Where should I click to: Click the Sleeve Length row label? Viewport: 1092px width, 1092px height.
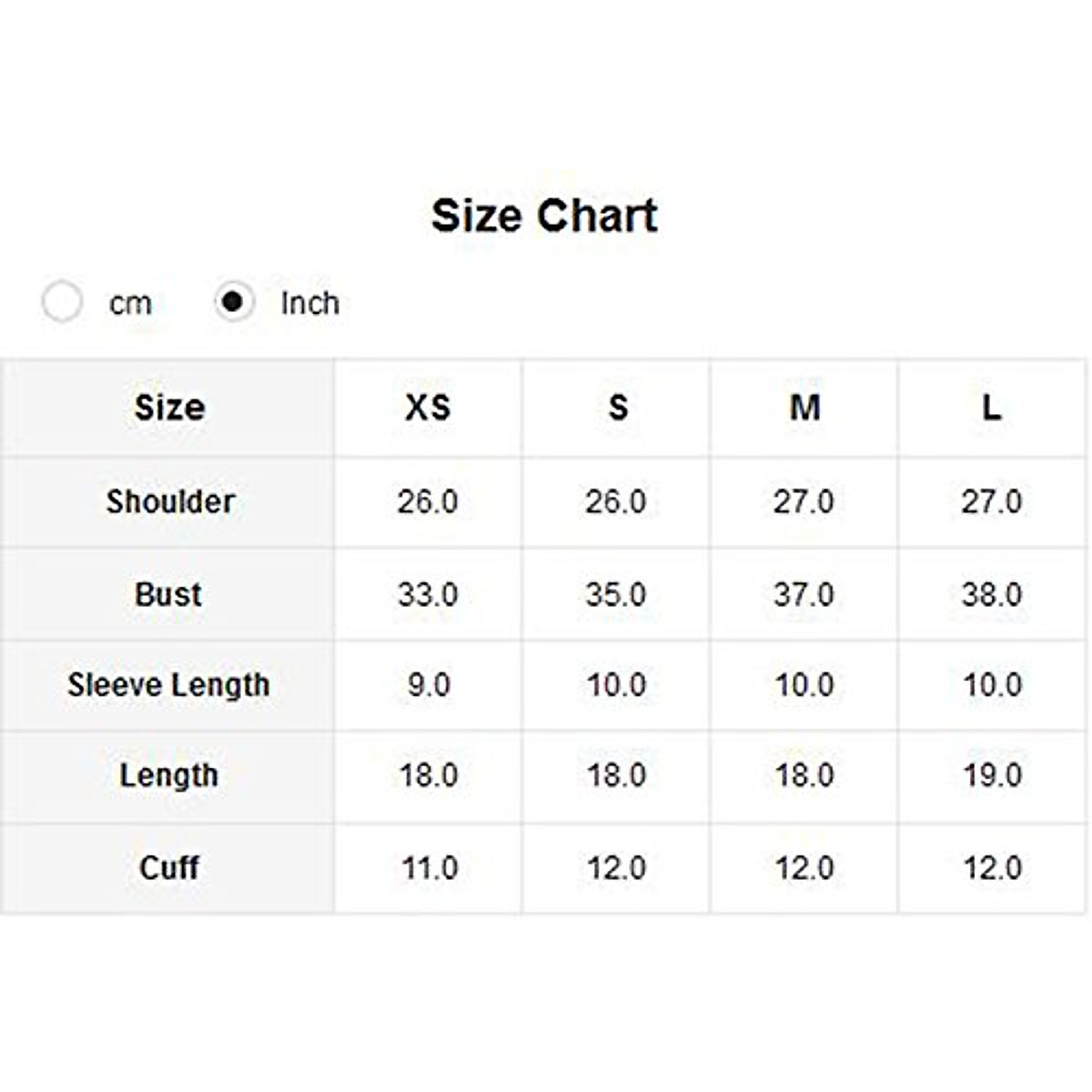pos(168,684)
